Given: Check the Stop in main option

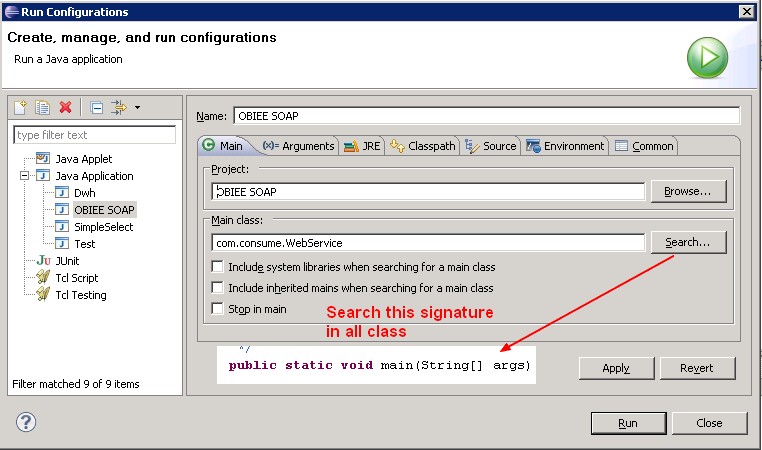Looking at the screenshot, I should pos(217,309).
